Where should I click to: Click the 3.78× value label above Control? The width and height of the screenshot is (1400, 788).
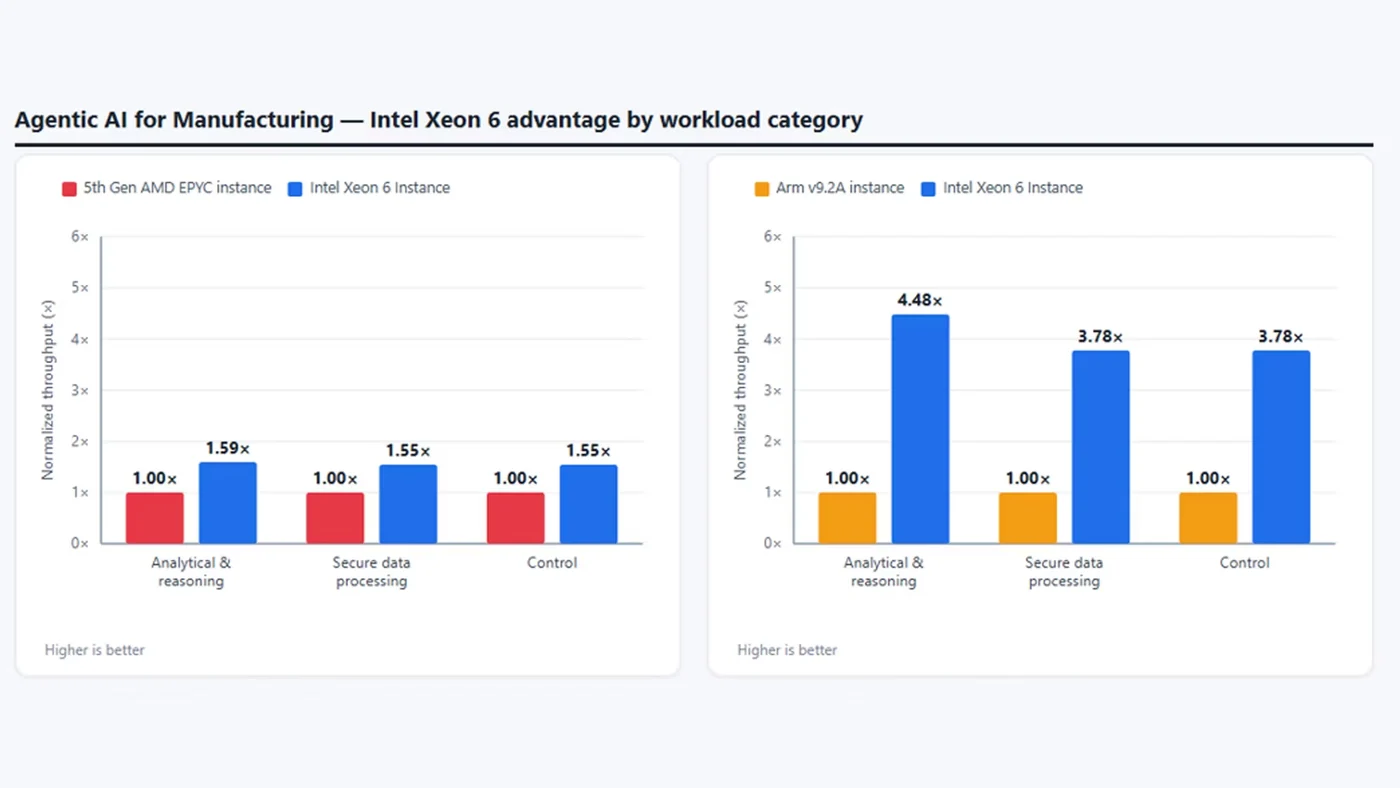[1281, 337]
